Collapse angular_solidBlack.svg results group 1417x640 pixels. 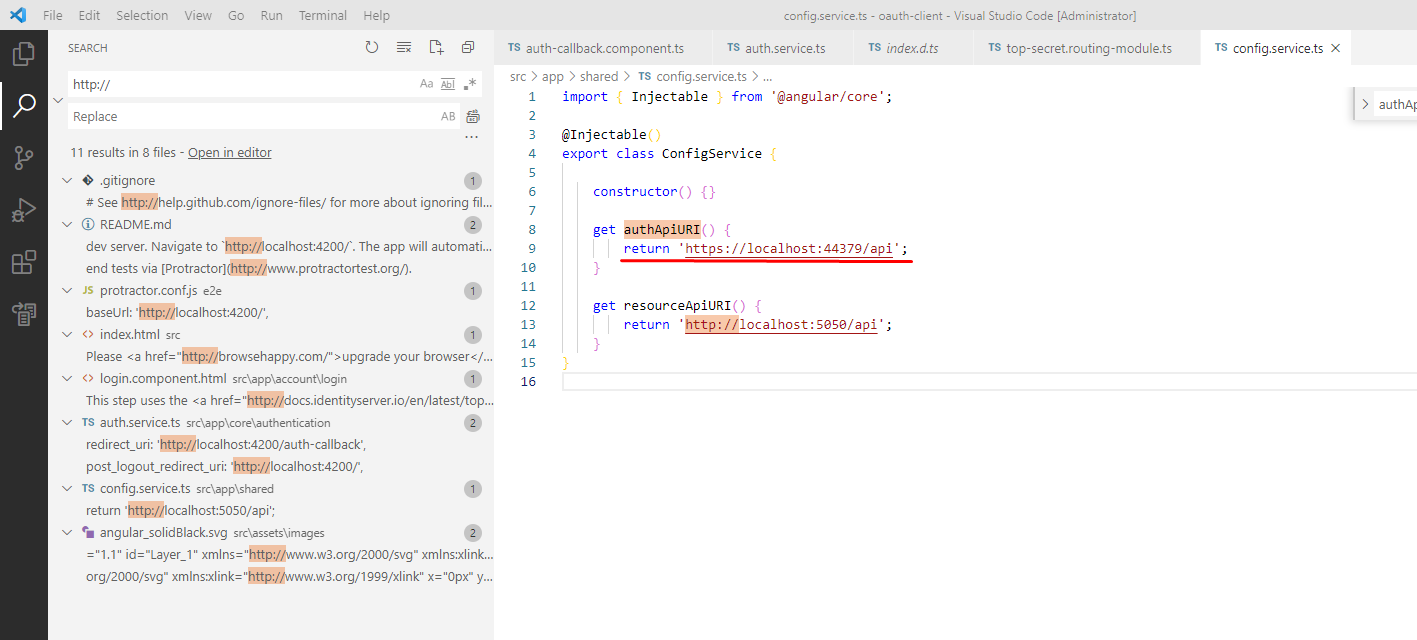pos(67,533)
